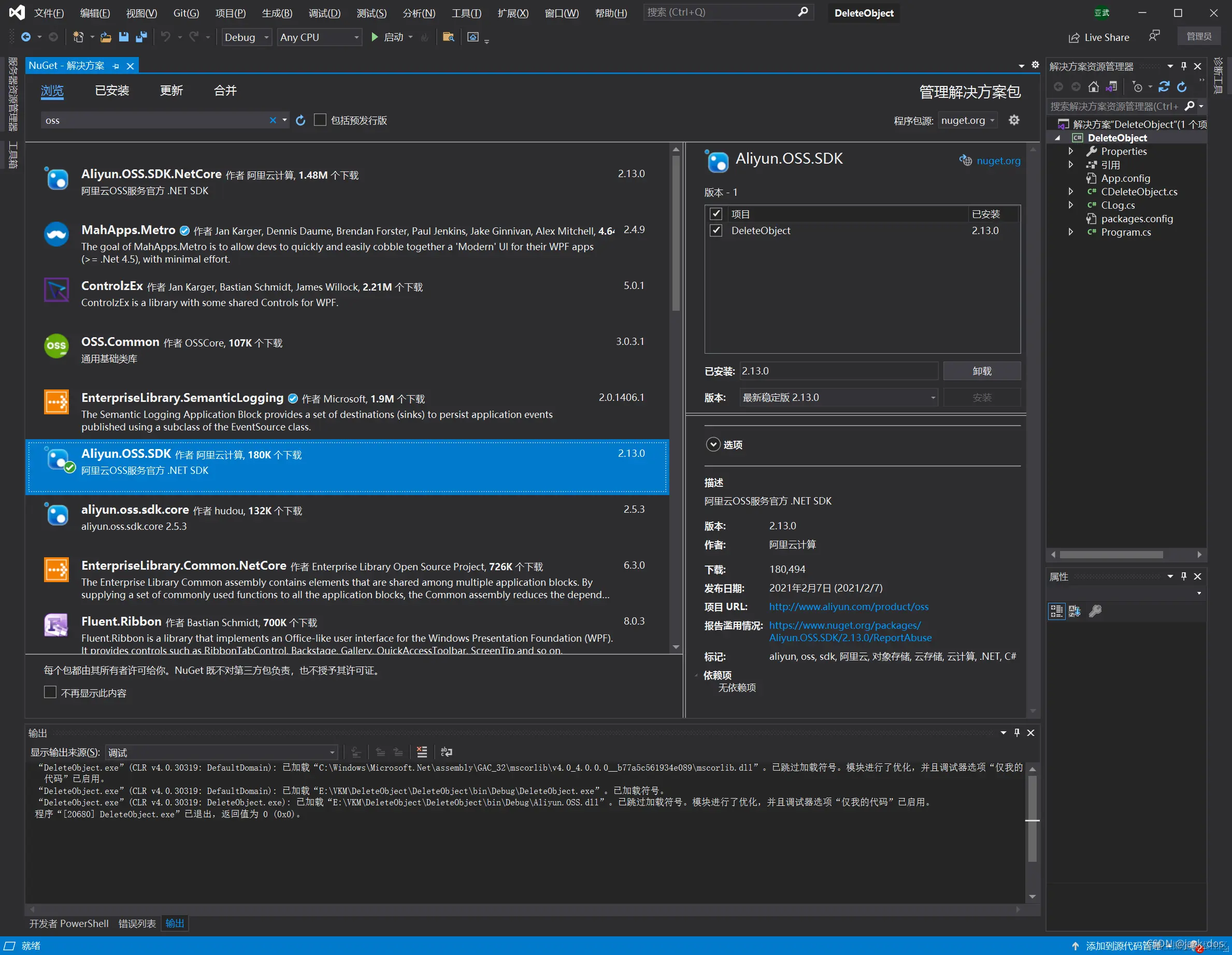Click the Save All toolbar icon
Screen dimensions: 1232x955
[141, 37]
